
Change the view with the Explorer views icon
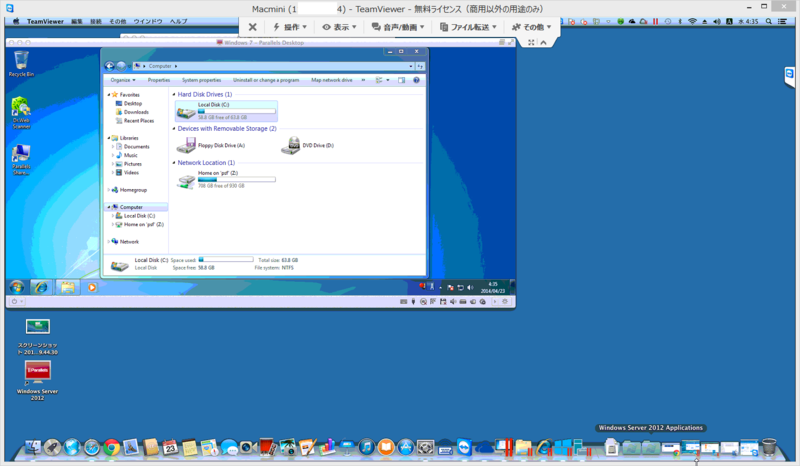click(x=379, y=80)
